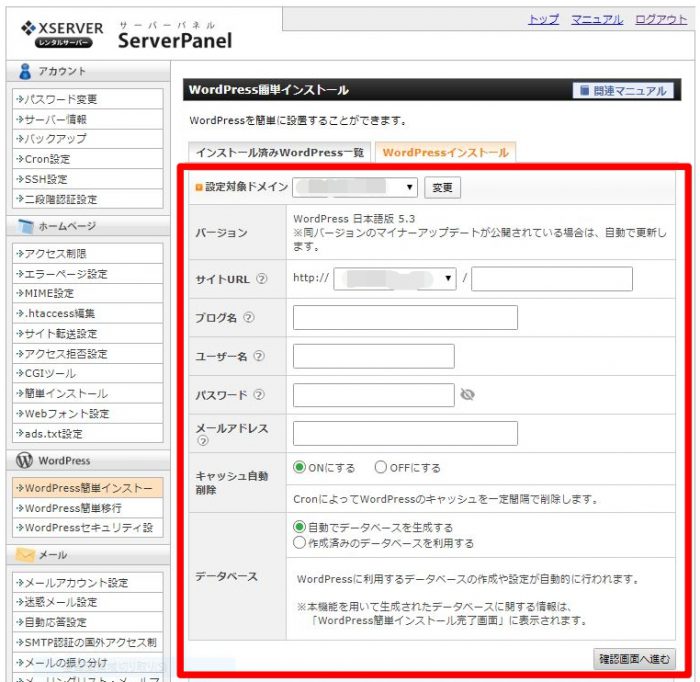Focus the ブログ名 input field
The image size is (700, 682).
405,317
